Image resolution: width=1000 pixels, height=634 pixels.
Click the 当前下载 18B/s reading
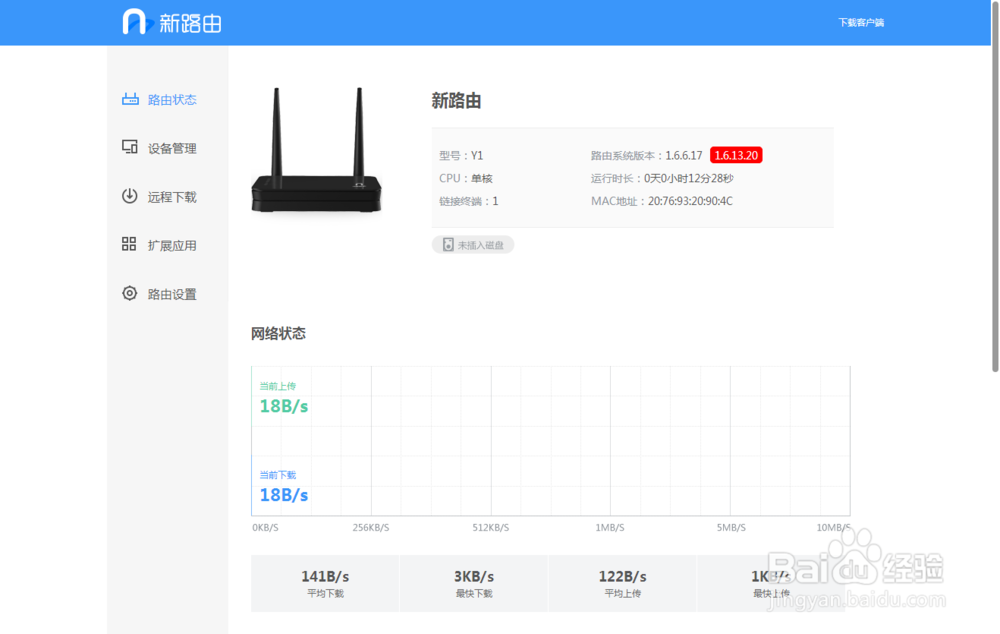(282, 494)
